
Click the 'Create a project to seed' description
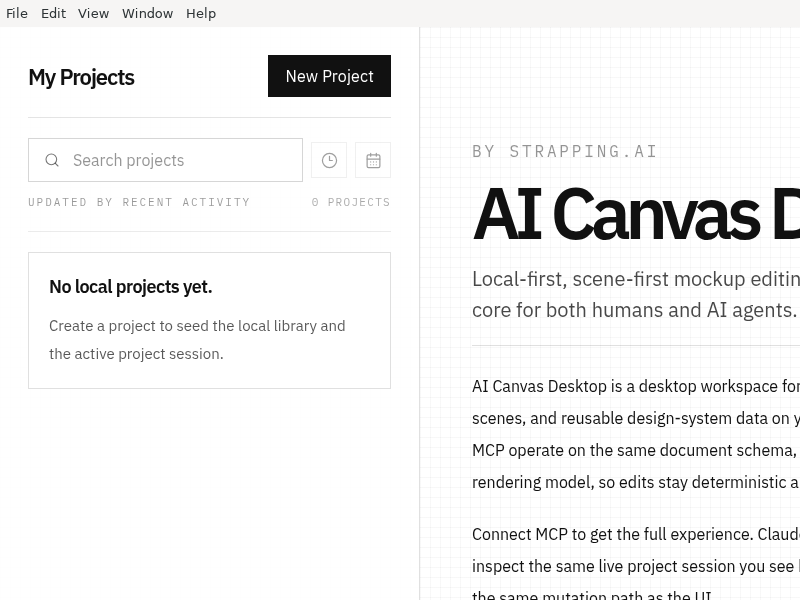pos(197,340)
